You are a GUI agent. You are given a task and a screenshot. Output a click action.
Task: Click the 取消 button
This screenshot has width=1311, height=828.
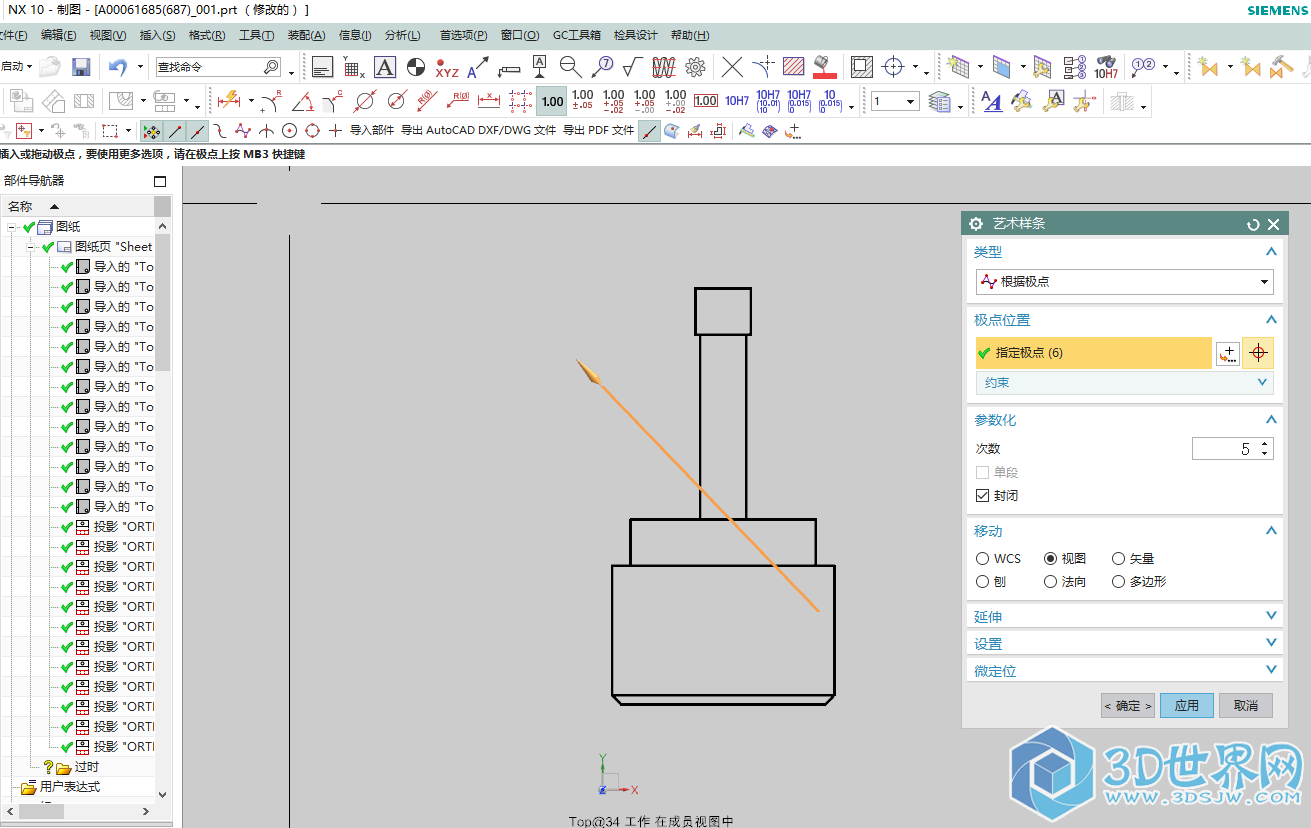pos(1246,705)
